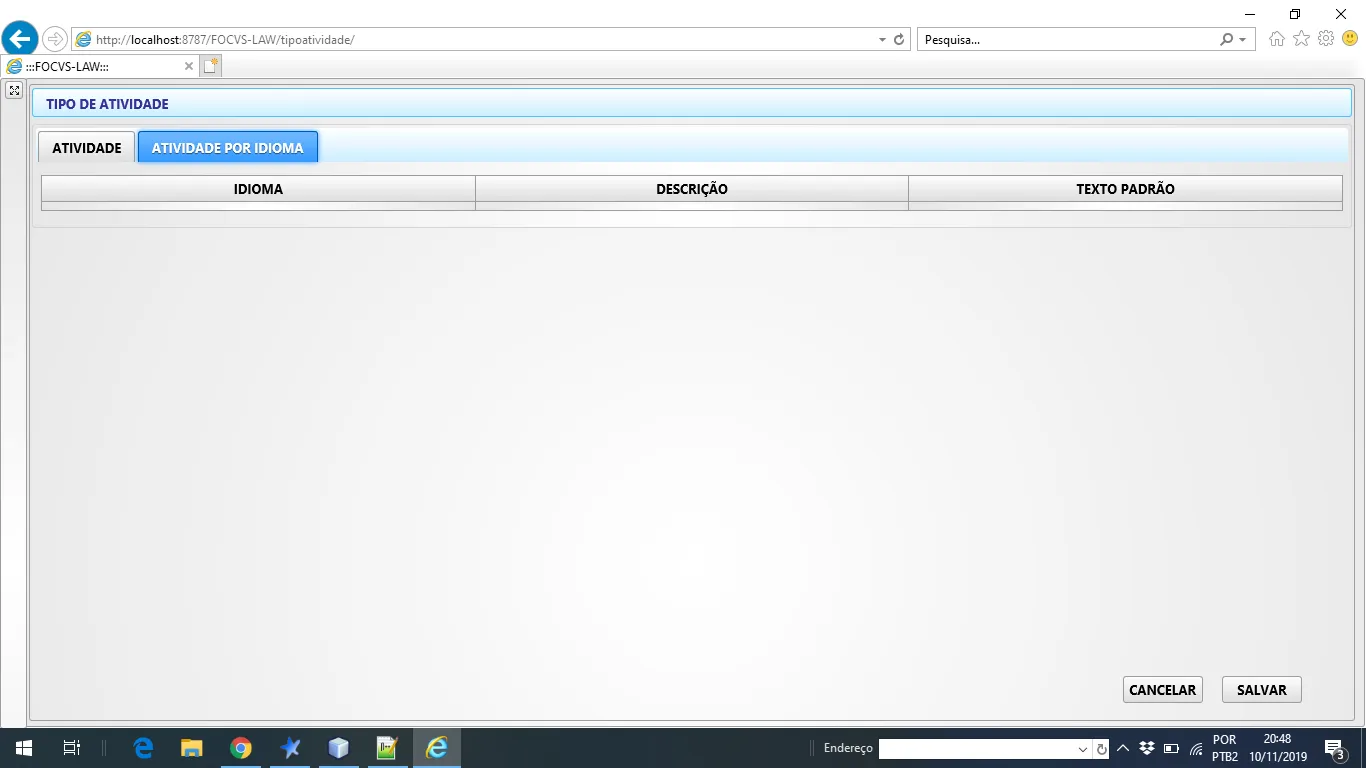
Task: Click the IDIOMA column header
Action: (x=258, y=189)
